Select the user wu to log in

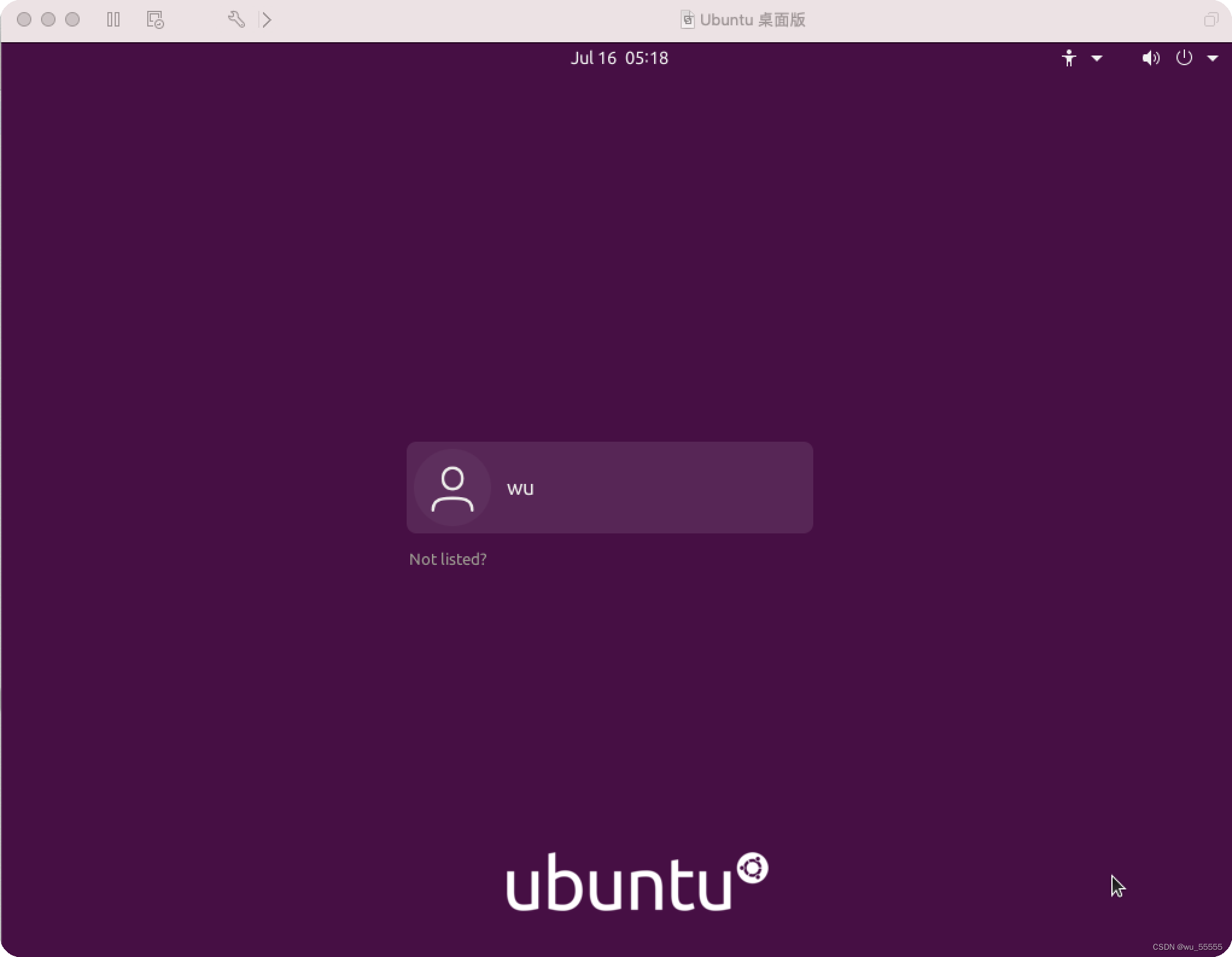609,488
